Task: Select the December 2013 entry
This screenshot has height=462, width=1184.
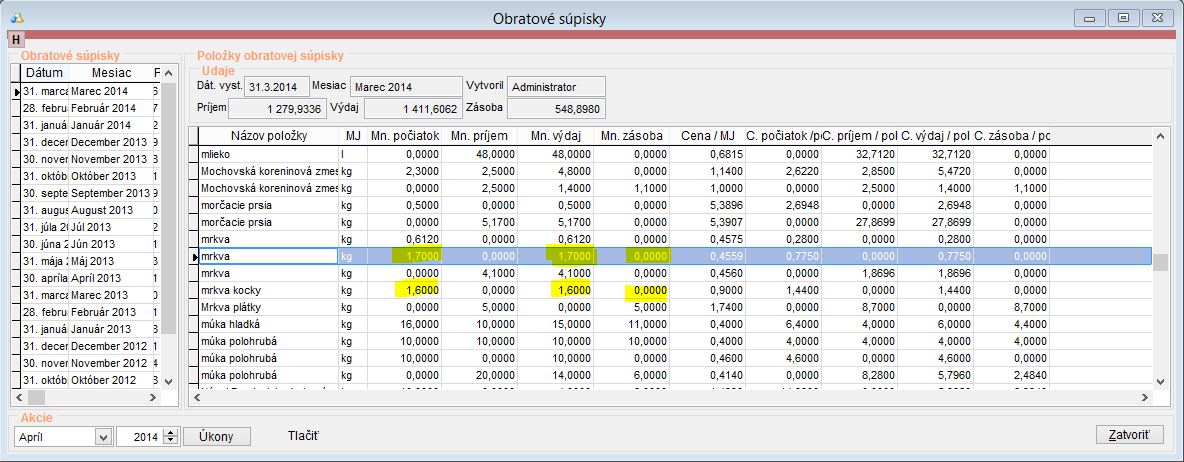Action: [x=109, y=142]
